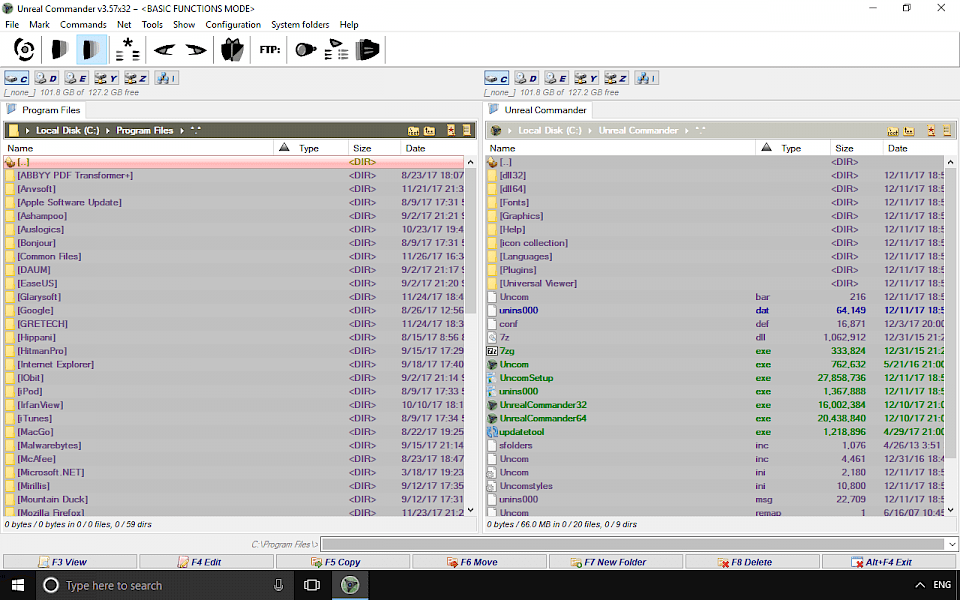960x600 pixels.
Task: Select the UnrealCommander64 exe file
Action: 543,419
